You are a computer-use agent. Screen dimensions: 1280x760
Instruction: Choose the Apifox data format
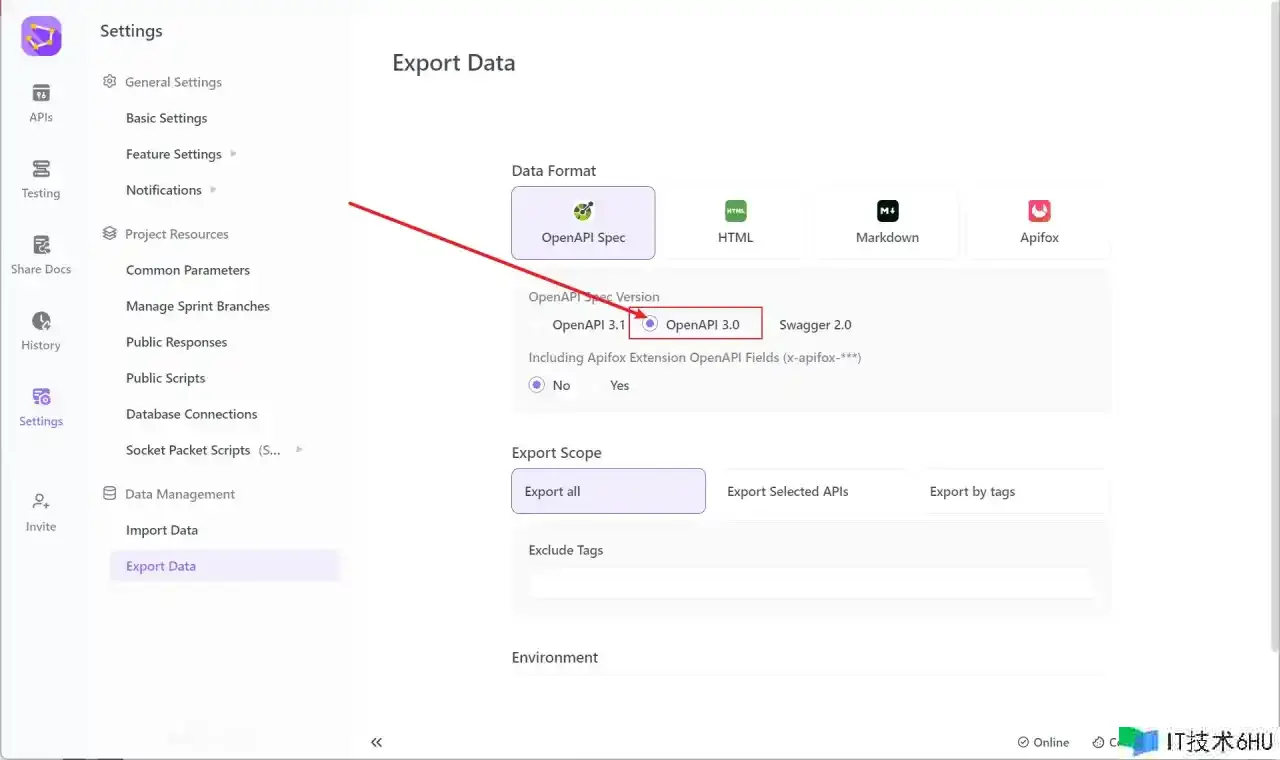coord(1039,223)
